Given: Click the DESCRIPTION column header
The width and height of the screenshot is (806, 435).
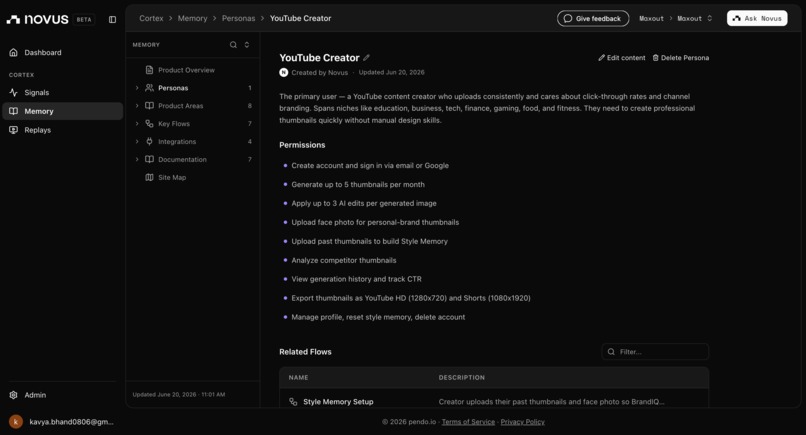Looking at the screenshot, I should tap(462, 377).
